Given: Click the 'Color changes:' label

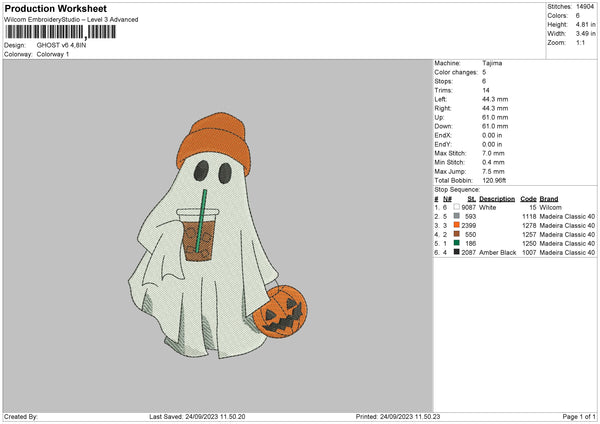Looking at the screenshot, I should [456, 72].
